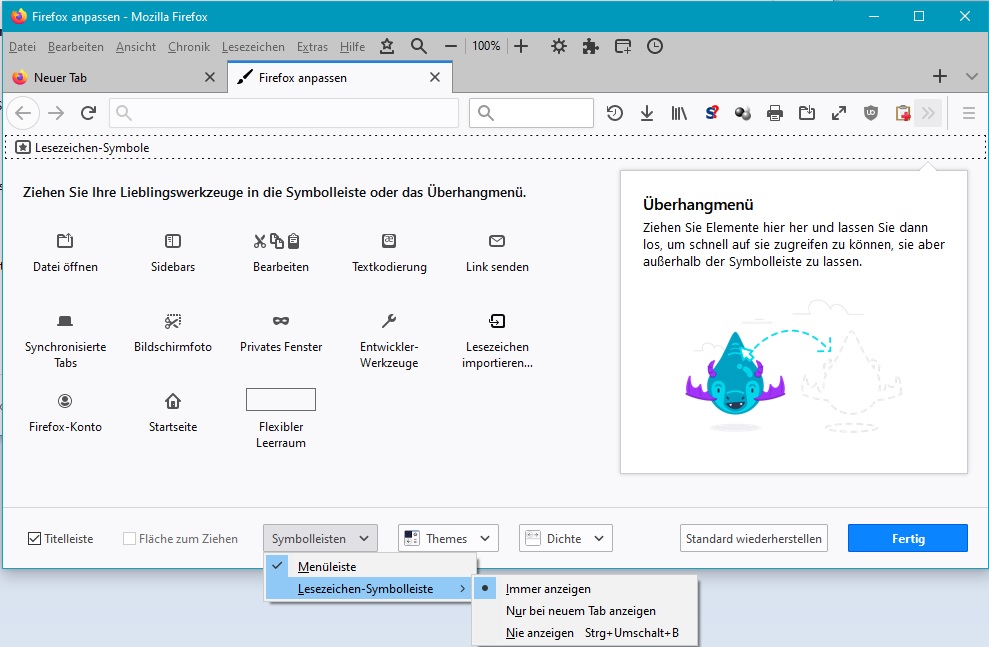Toggle fullscreen with the diagonal arrows icon
The width and height of the screenshot is (989, 647).
pos(839,113)
